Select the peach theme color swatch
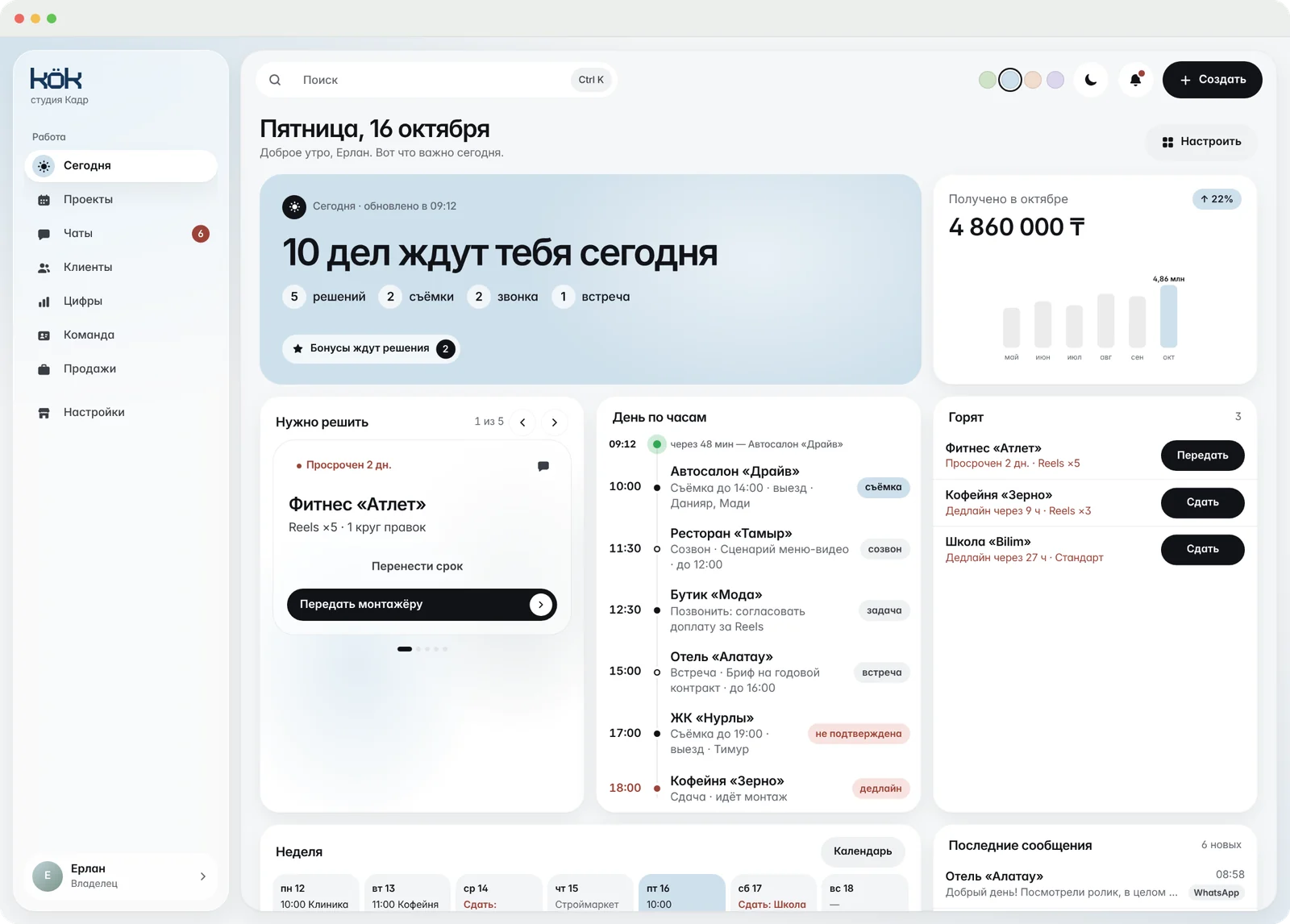 click(x=1033, y=80)
